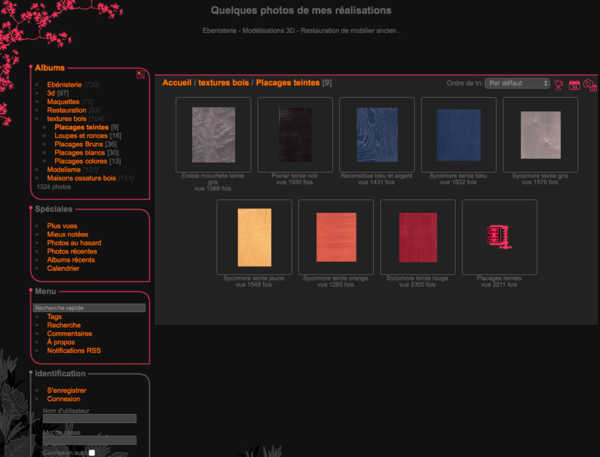600x457 pixels.
Task: View the Sycomore teinté bleu photo
Action: click(458, 134)
